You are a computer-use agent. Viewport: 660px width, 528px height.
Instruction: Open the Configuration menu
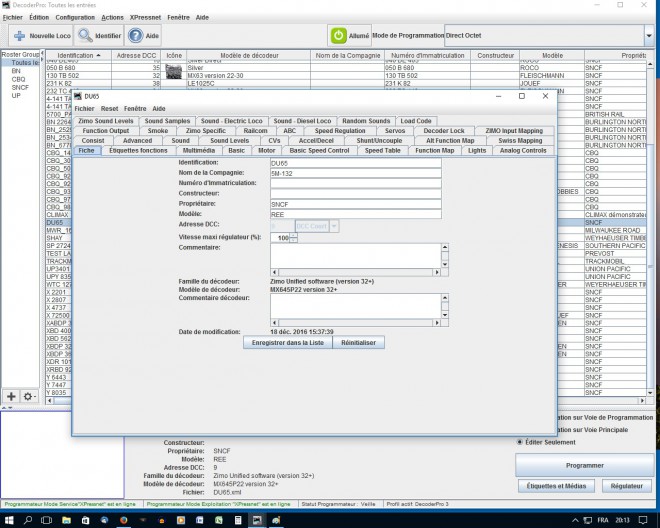click(x=75, y=18)
